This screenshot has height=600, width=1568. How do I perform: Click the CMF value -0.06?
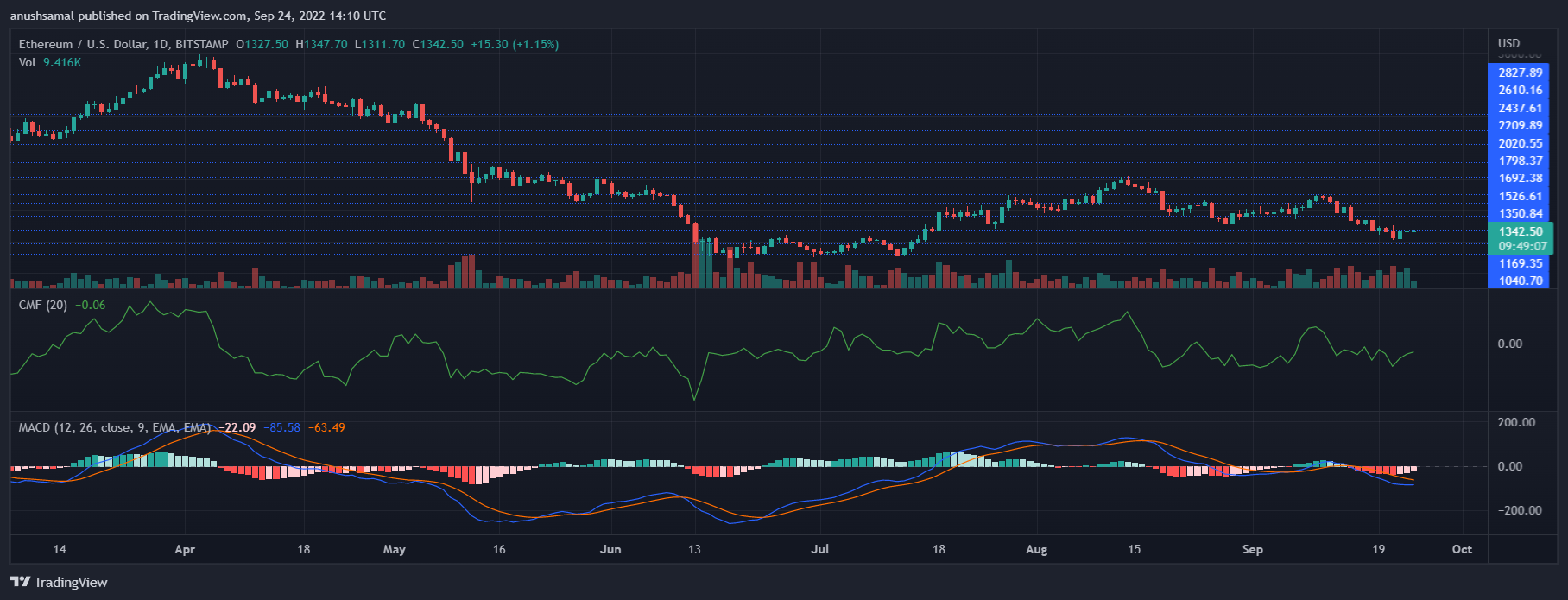click(x=90, y=305)
